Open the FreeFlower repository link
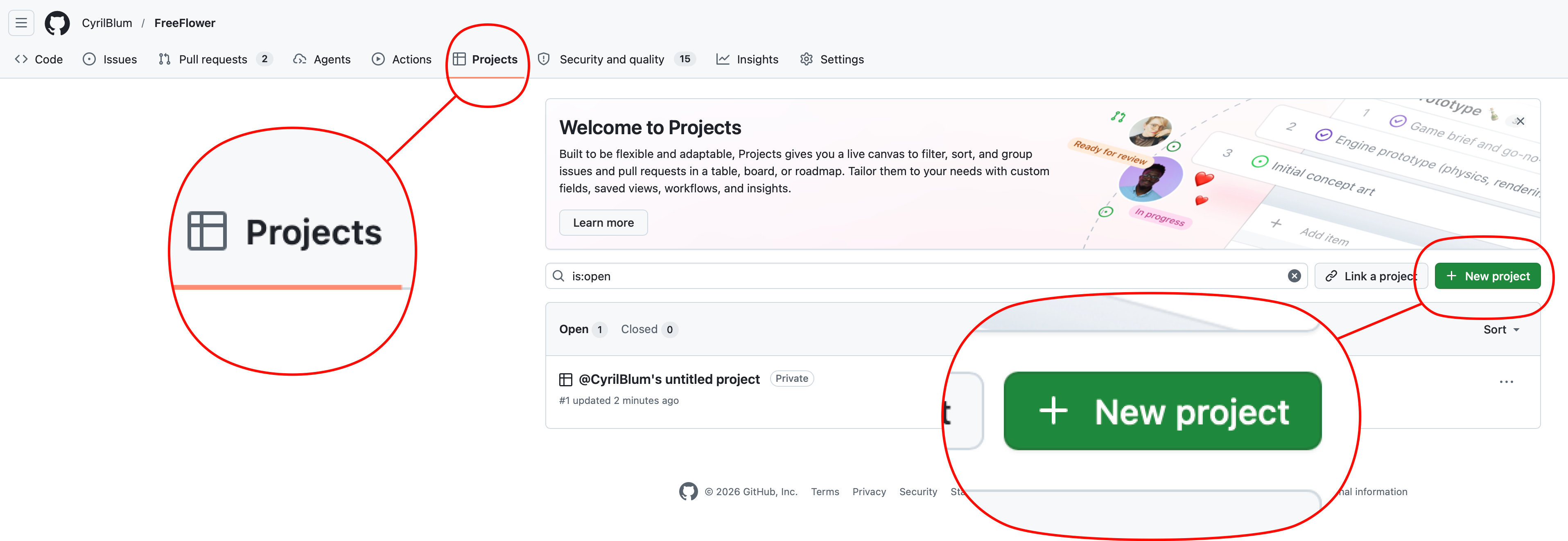The width and height of the screenshot is (1568, 541). coord(185,23)
